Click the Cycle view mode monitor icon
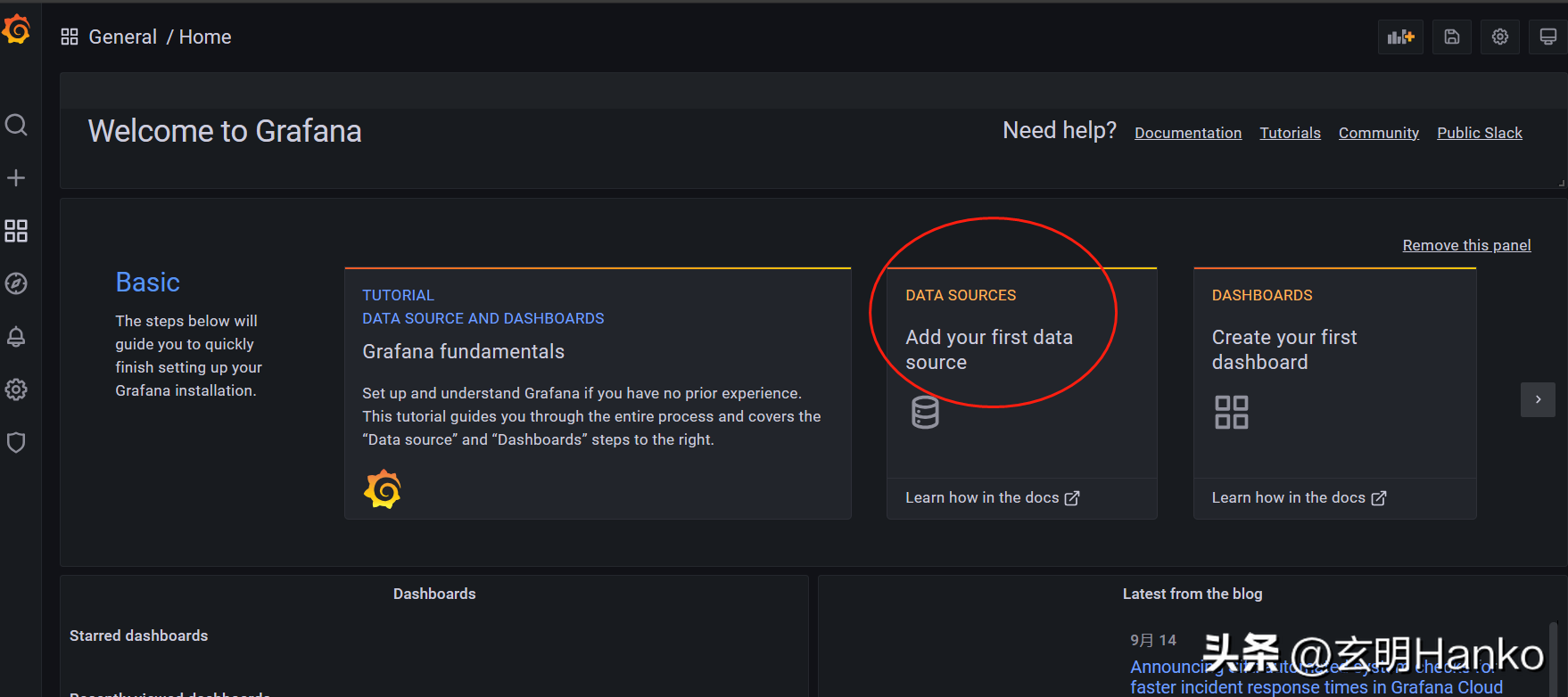 click(1548, 37)
